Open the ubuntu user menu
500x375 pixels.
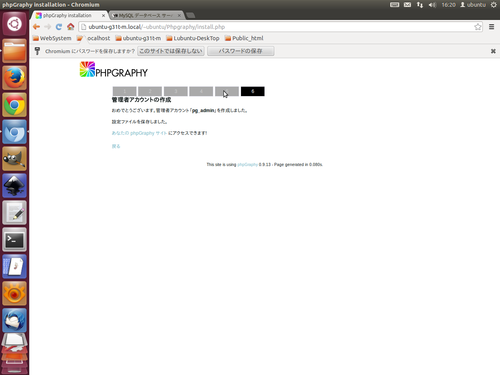tap(473, 5)
